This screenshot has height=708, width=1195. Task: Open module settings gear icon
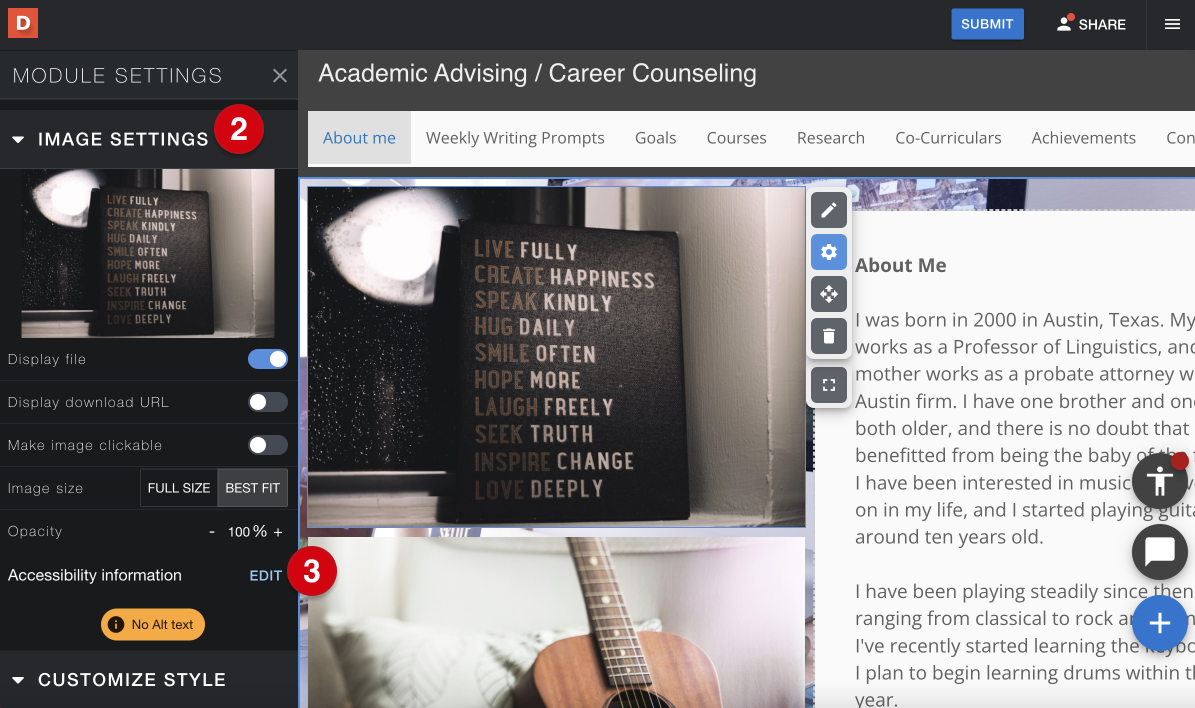(x=828, y=252)
